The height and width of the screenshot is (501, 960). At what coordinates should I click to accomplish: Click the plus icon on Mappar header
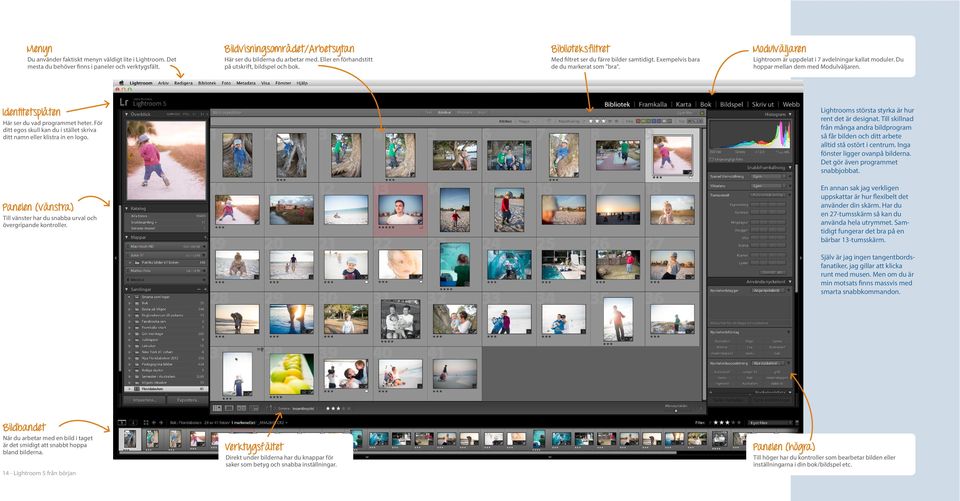click(205, 237)
